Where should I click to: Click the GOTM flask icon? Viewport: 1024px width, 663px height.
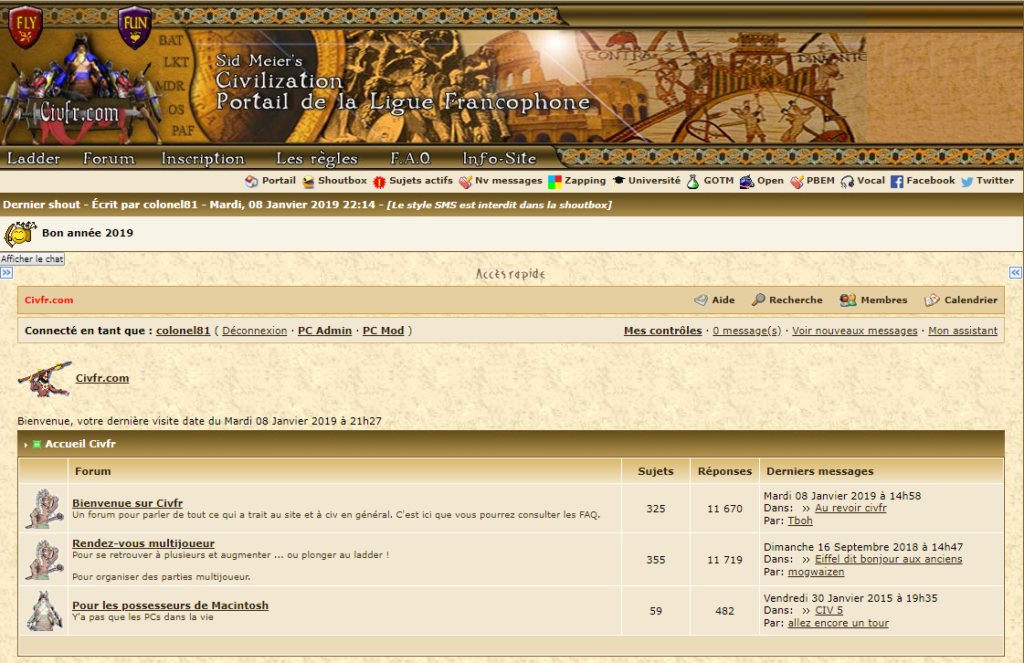coord(693,182)
